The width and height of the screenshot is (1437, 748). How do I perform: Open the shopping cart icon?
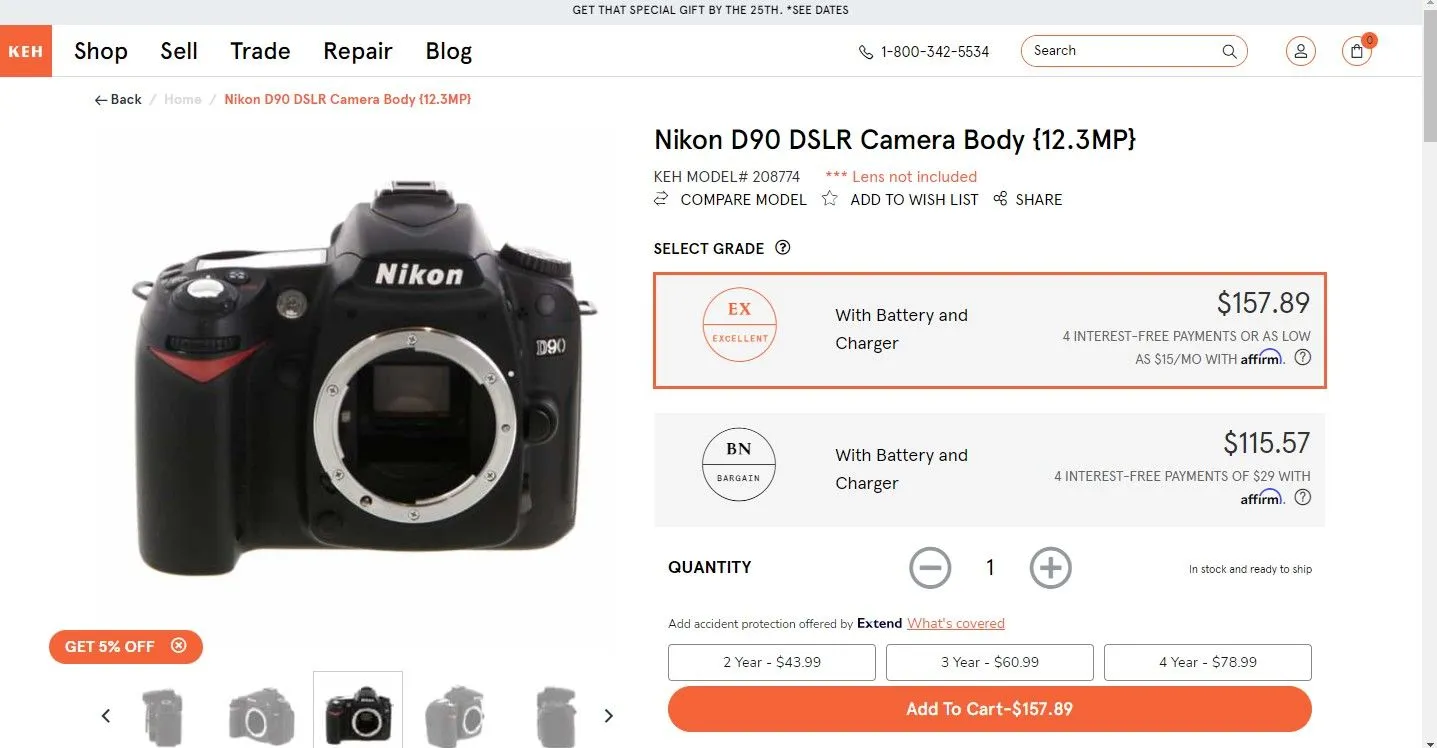pyautogui.click(x=1356, y=51)
